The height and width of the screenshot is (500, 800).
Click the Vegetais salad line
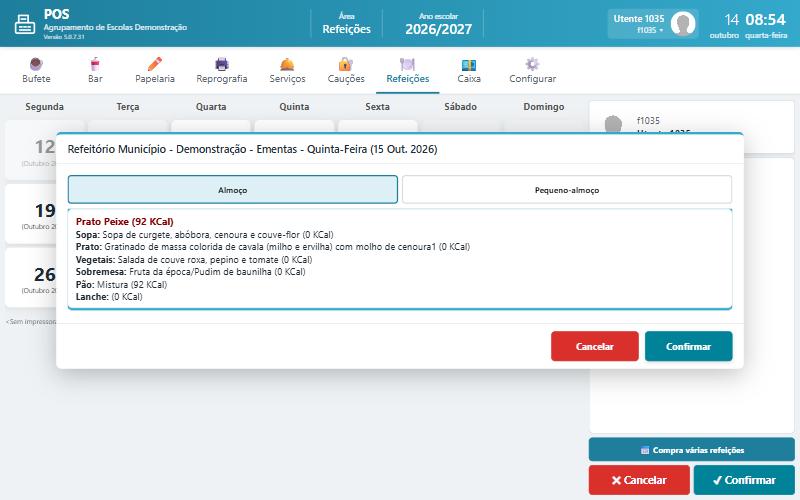(x=194, y=260)
